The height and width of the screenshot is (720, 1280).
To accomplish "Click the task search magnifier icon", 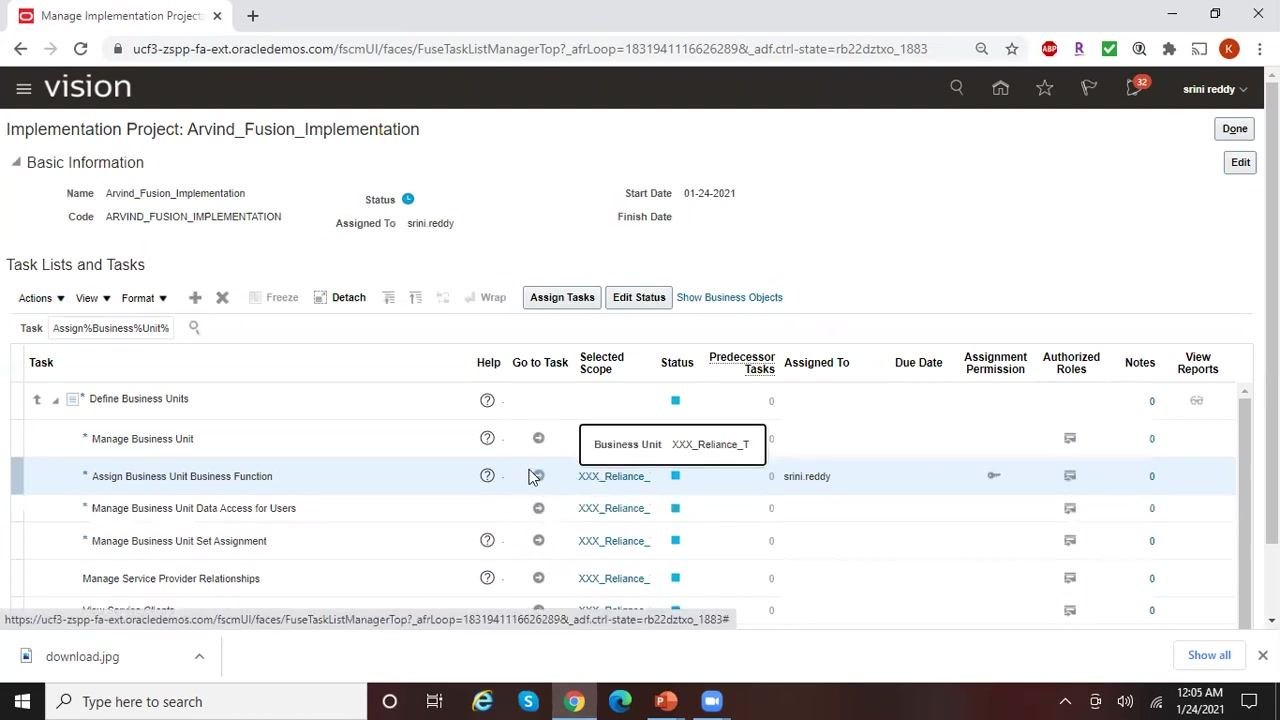I will click(x=194, y=328).
